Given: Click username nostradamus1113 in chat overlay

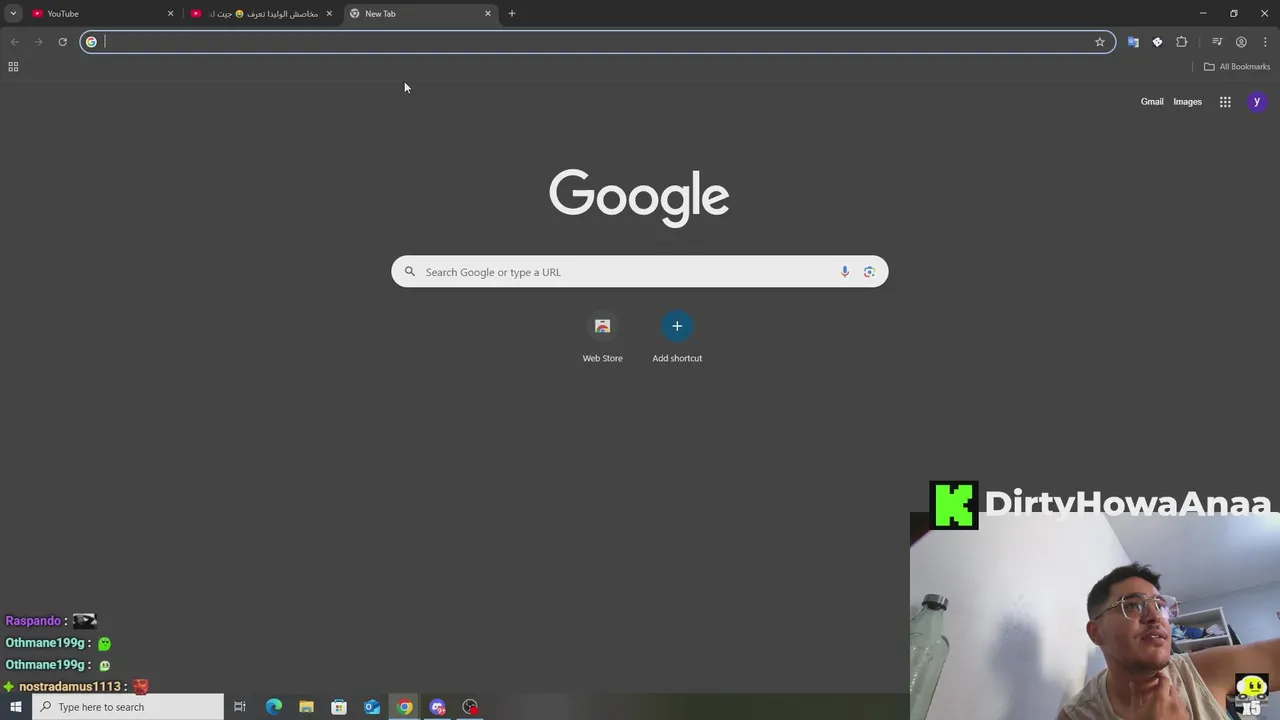Looking at the screenshot, I should click(x=70, y=687).
